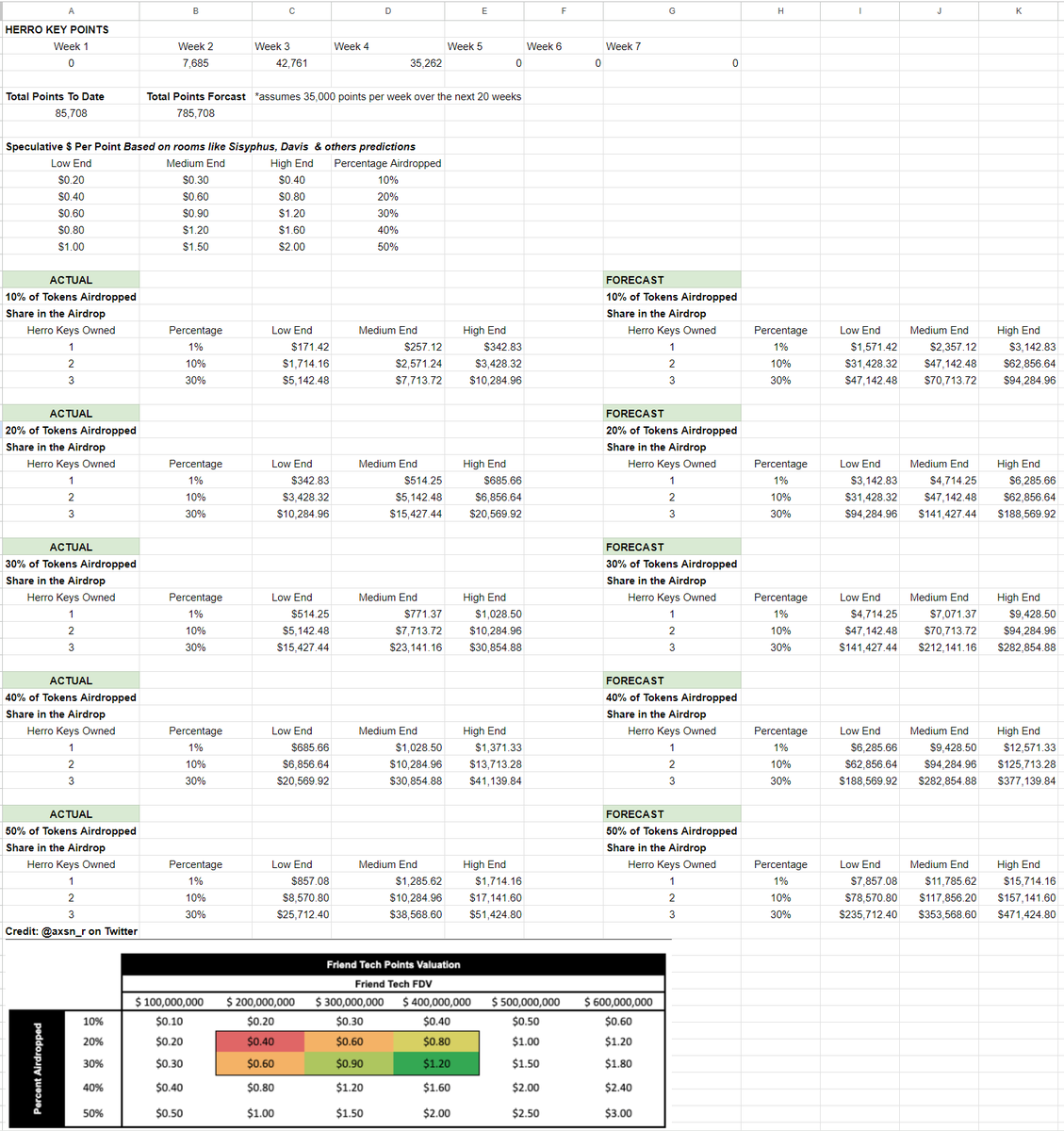
Task: Select the Week 3 header cell
Action: pos(272,46)
